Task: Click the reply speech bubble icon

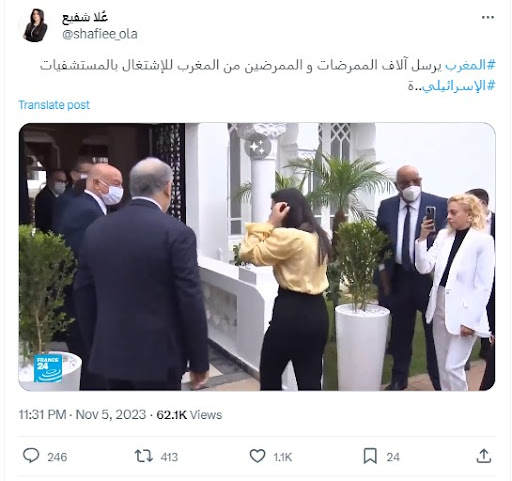Action: pos(31,456)
